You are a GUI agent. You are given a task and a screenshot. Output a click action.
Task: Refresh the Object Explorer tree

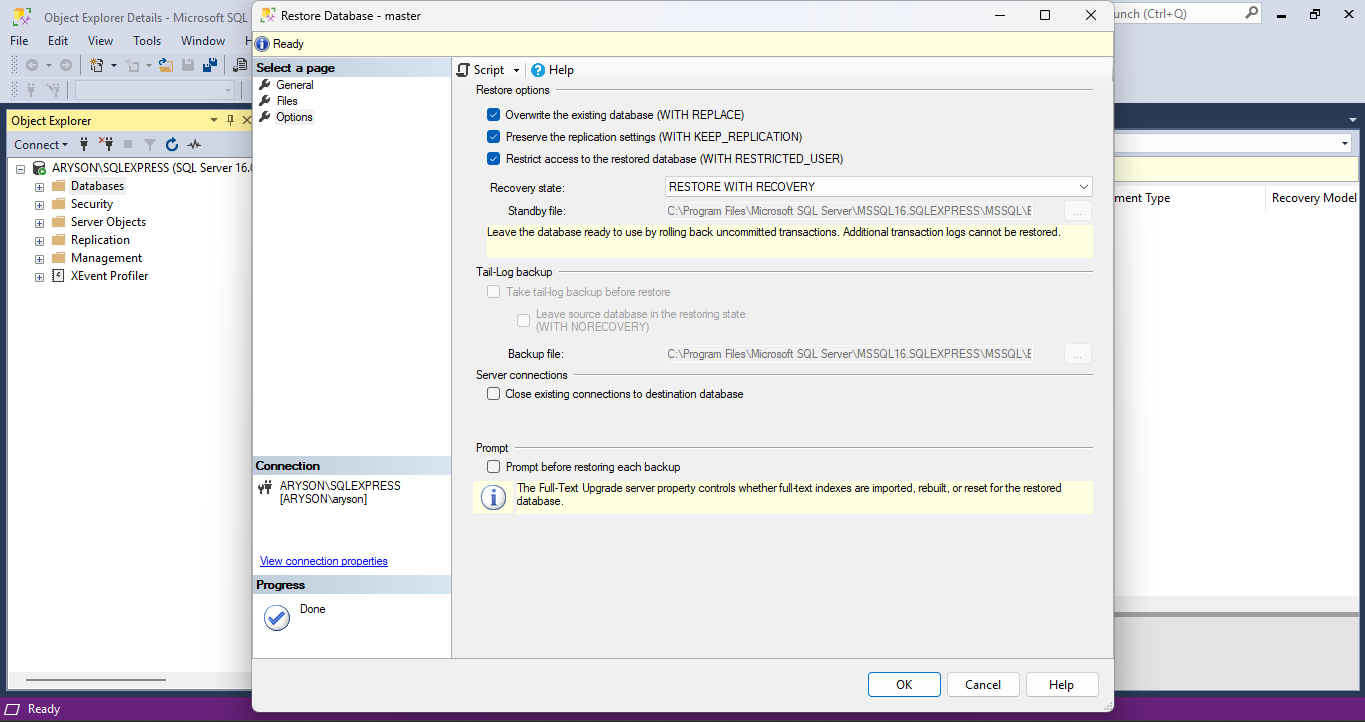(x=170, y=145)
